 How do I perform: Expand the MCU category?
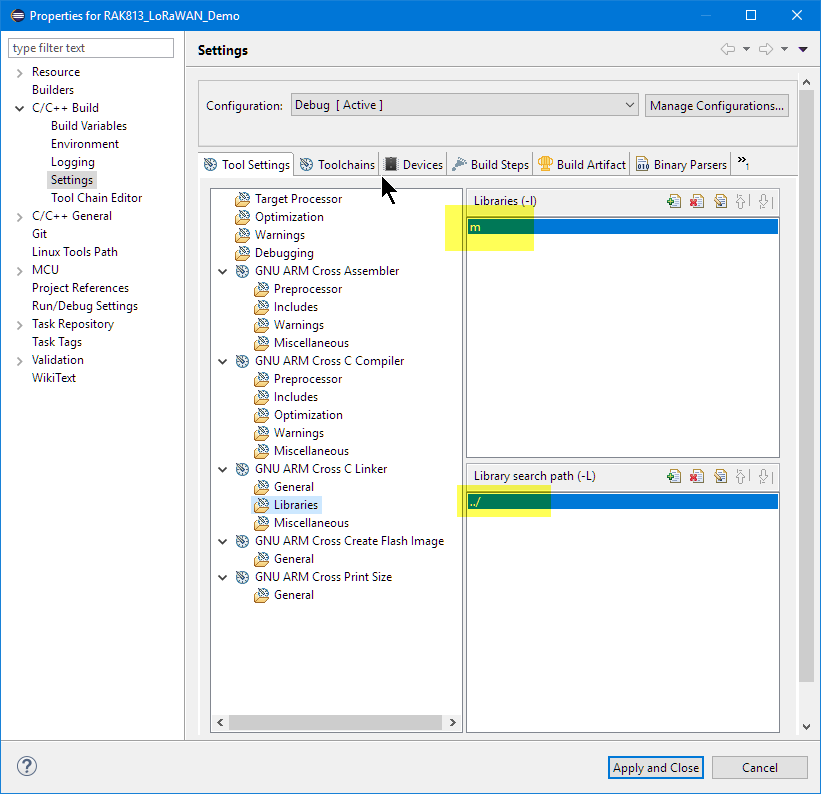[20, 270]
